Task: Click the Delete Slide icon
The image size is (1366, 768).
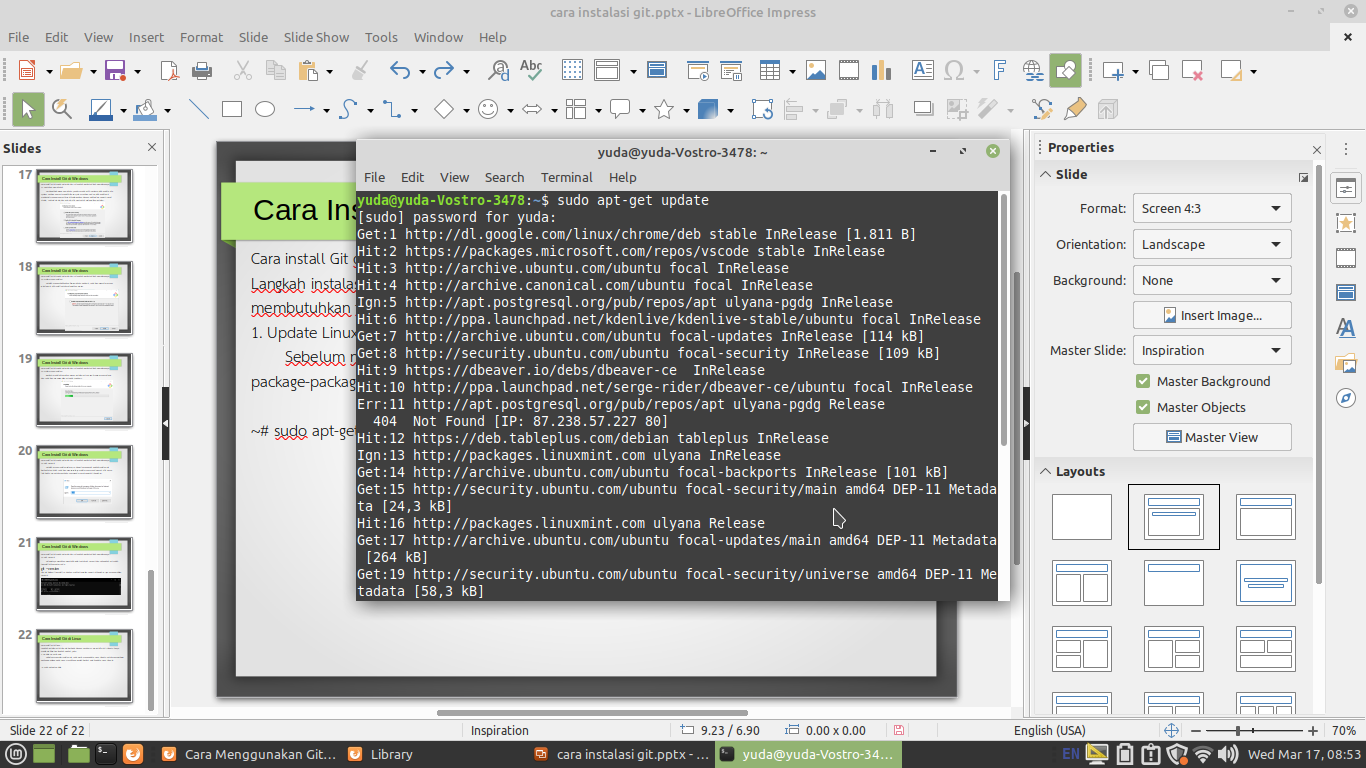Action: (x=1192, y=71)
